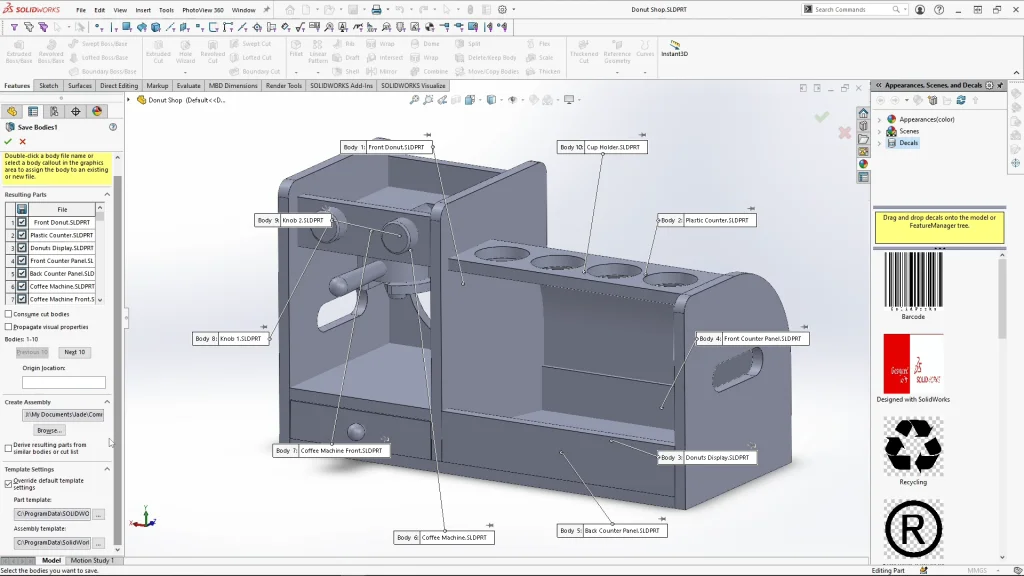
Task: Open the File Explorer task pane tab
Action: [x=863, y=139]
